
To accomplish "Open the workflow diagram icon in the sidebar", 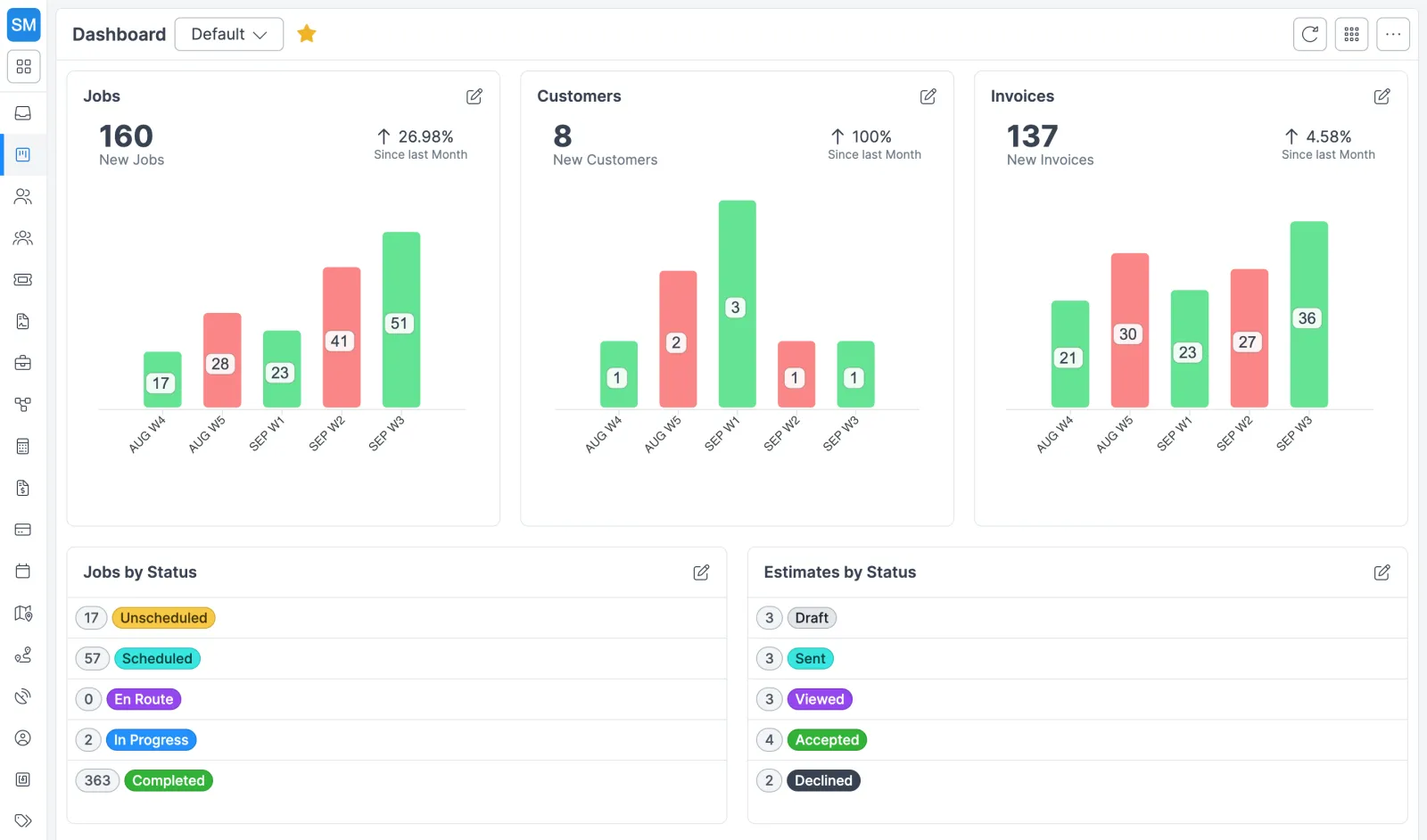I will [x=23, y=405].
